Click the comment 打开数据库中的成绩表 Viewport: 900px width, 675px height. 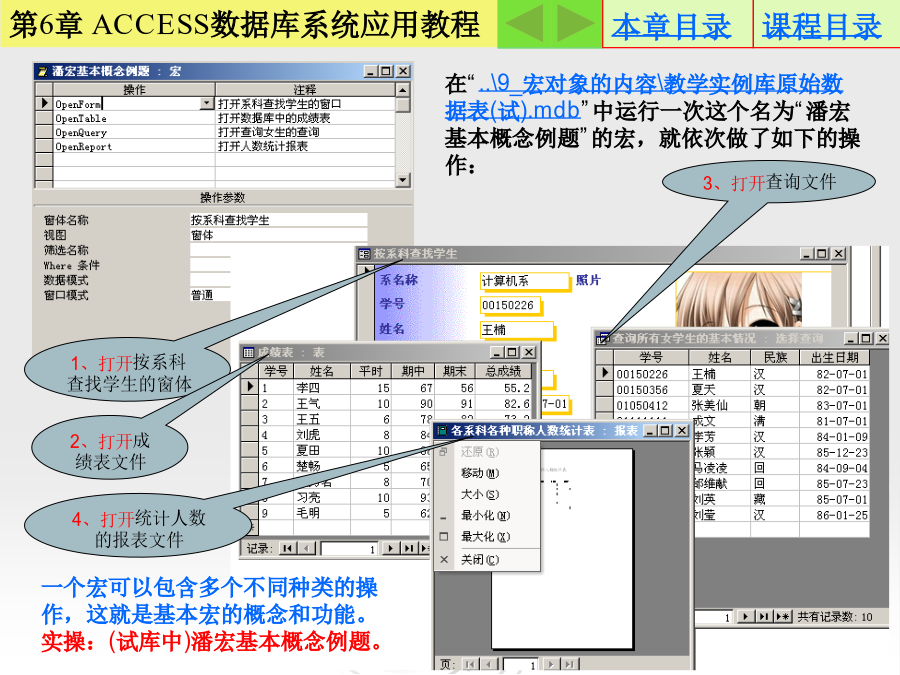pos(274,118)
